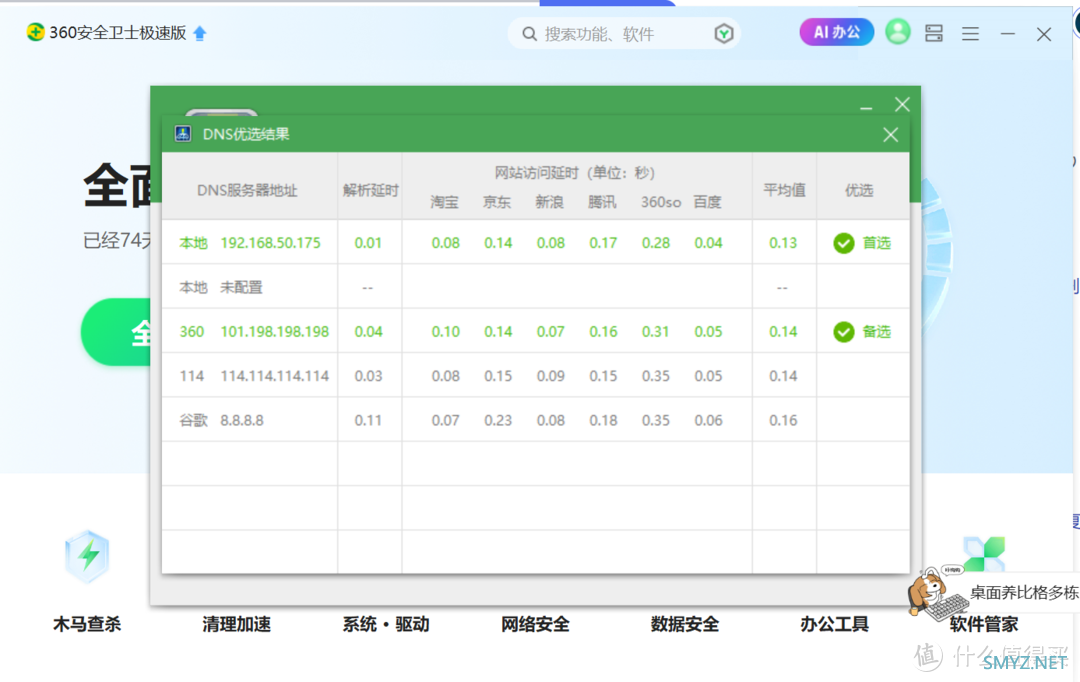
Task: Click the DNS服务器地址 column header
Action: tap(247, 190)
